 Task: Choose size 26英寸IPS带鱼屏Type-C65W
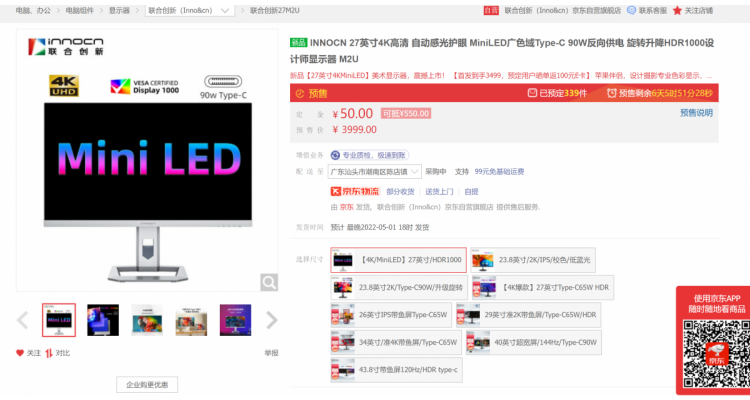pyautogui.click(x=391, y=315)
